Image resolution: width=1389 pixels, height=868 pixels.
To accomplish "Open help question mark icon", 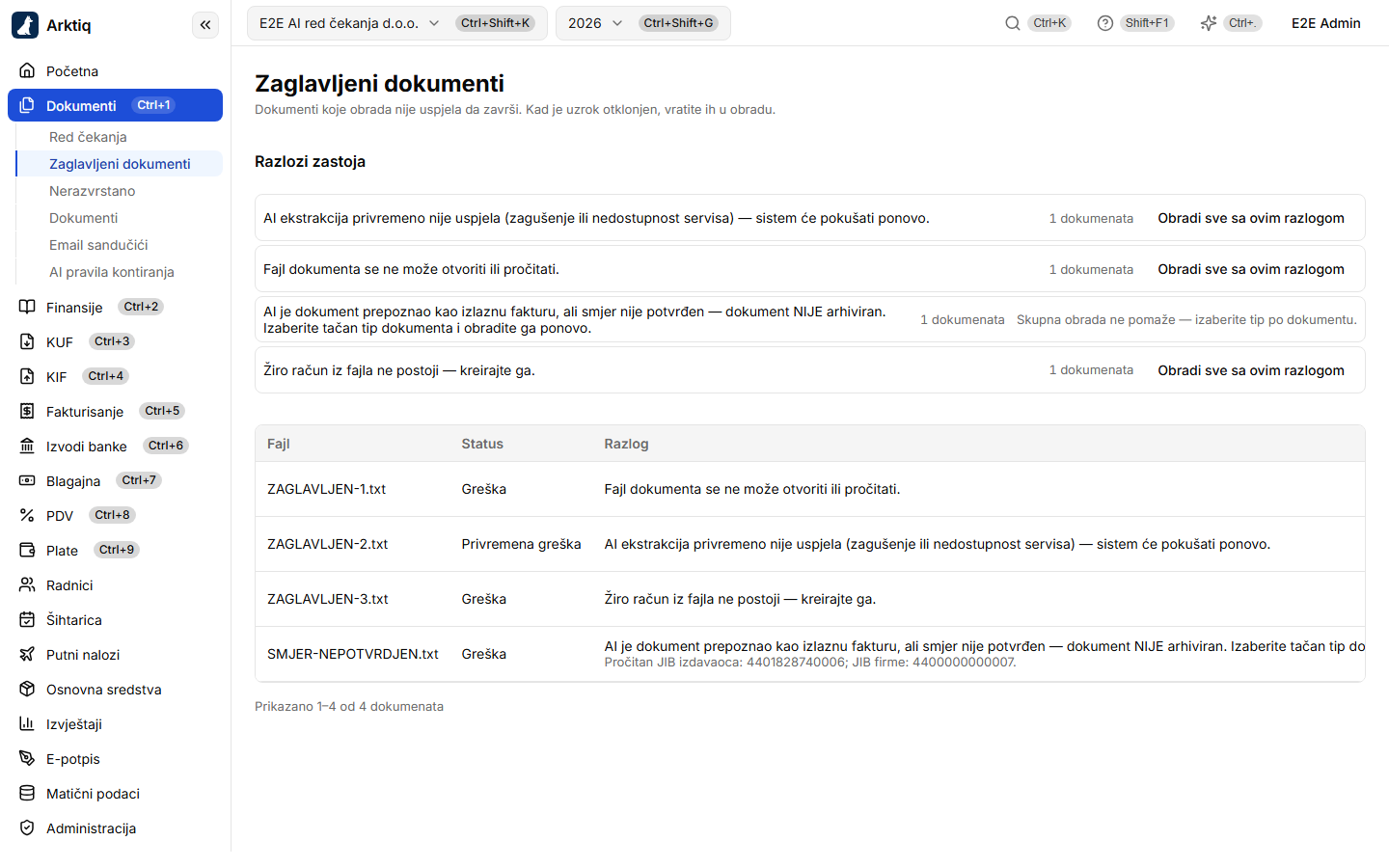I will (x=1105, y=23).
